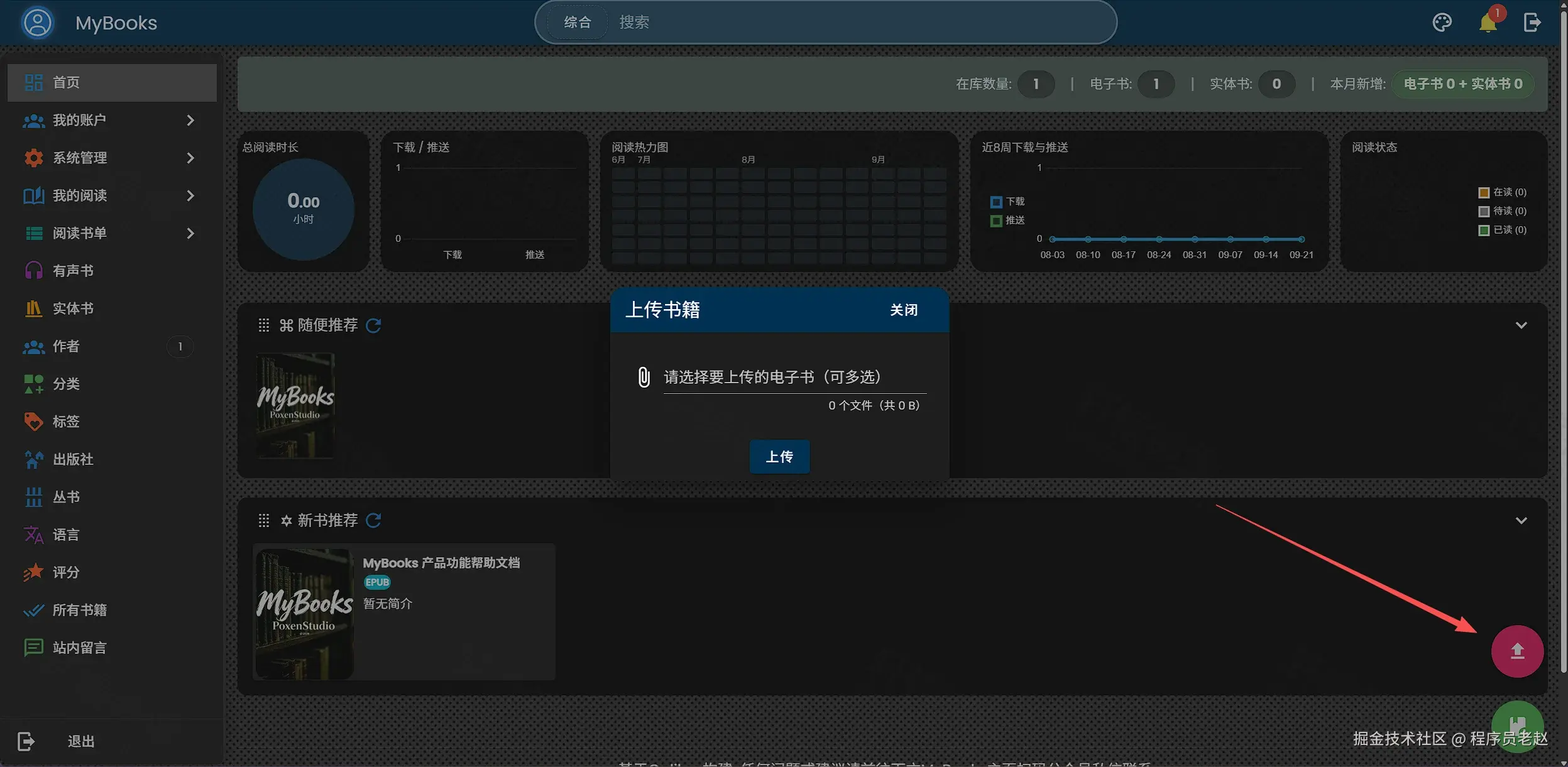Refresh the 新书推荐 section

[373, 520]
